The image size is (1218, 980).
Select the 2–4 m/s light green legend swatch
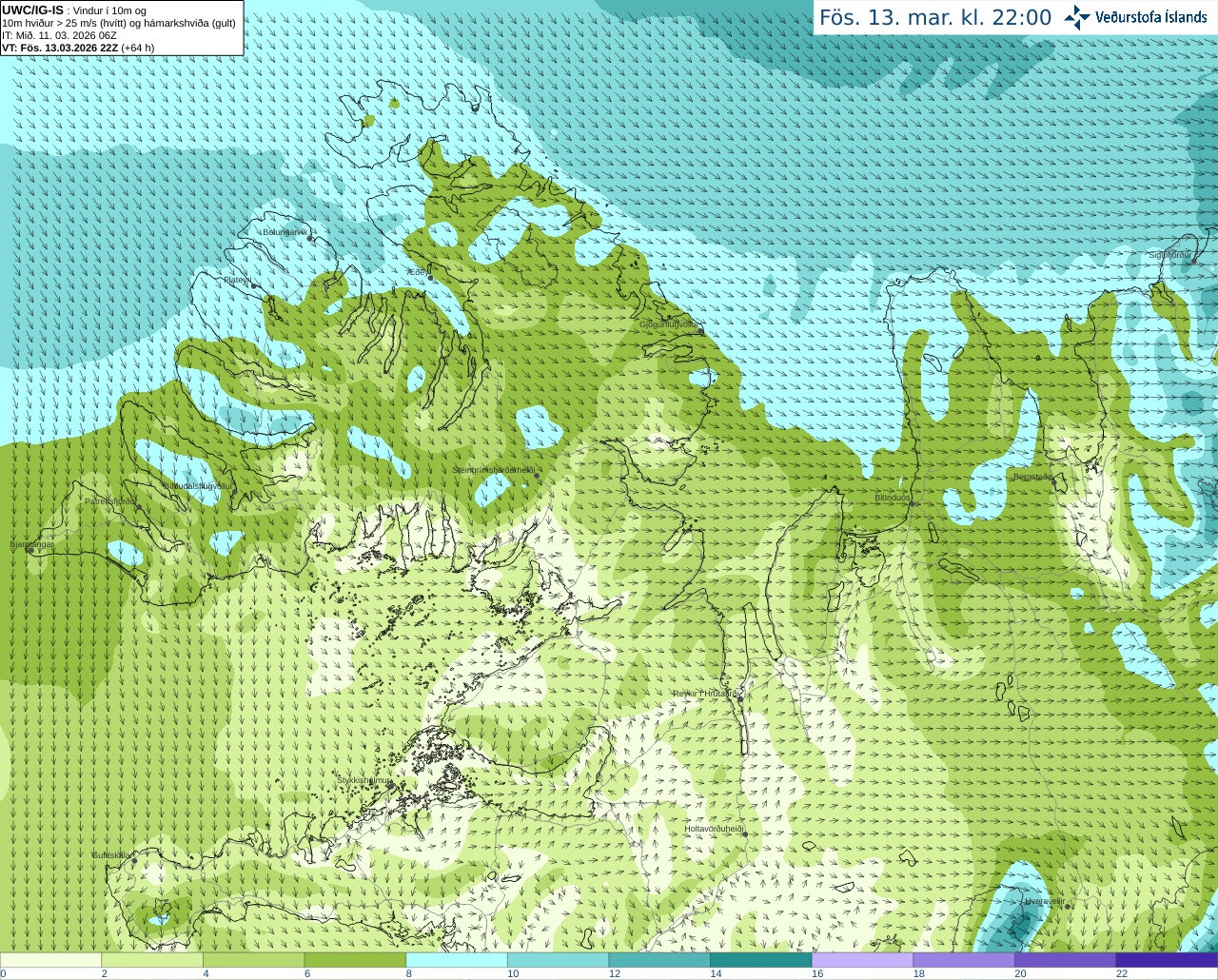click(x=152, y=960)
